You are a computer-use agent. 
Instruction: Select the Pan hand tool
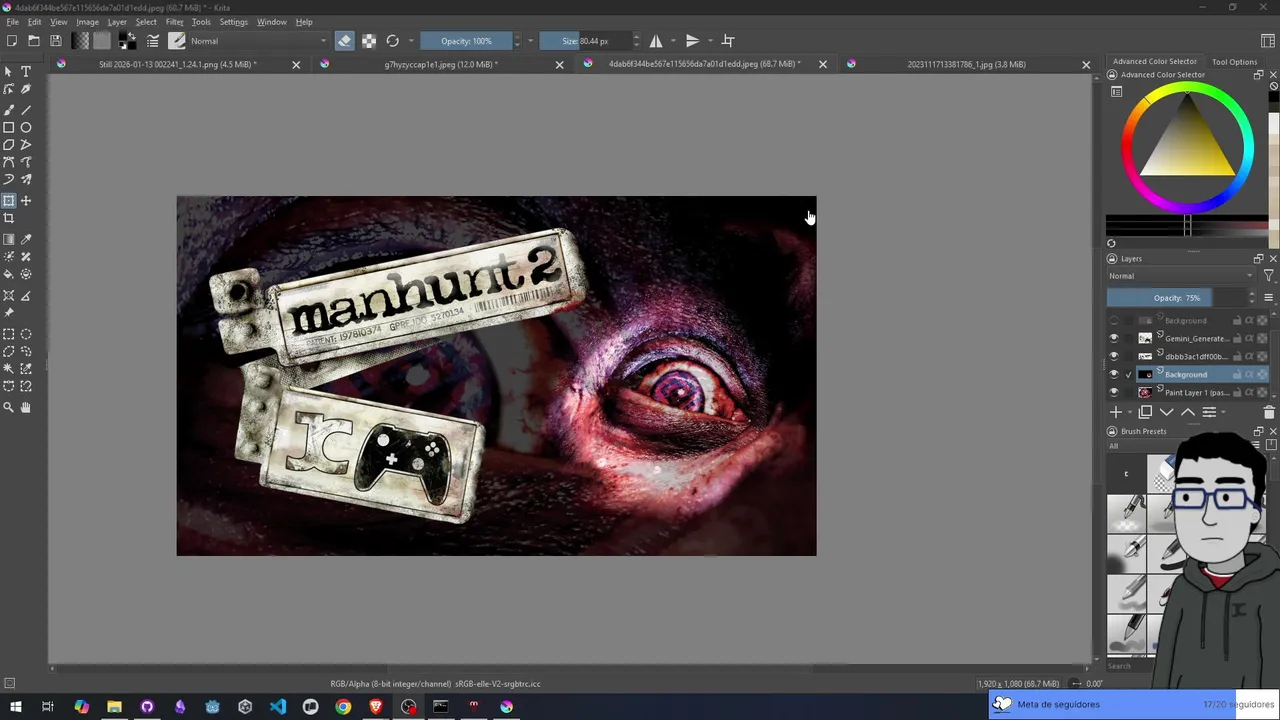point(26,407)
